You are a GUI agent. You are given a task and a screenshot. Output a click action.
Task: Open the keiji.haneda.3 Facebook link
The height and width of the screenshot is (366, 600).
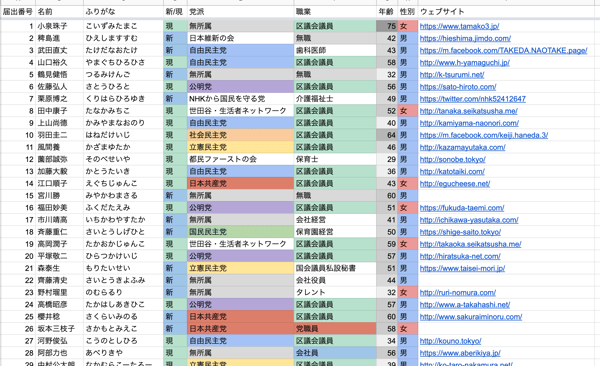(x=484, y=135)
